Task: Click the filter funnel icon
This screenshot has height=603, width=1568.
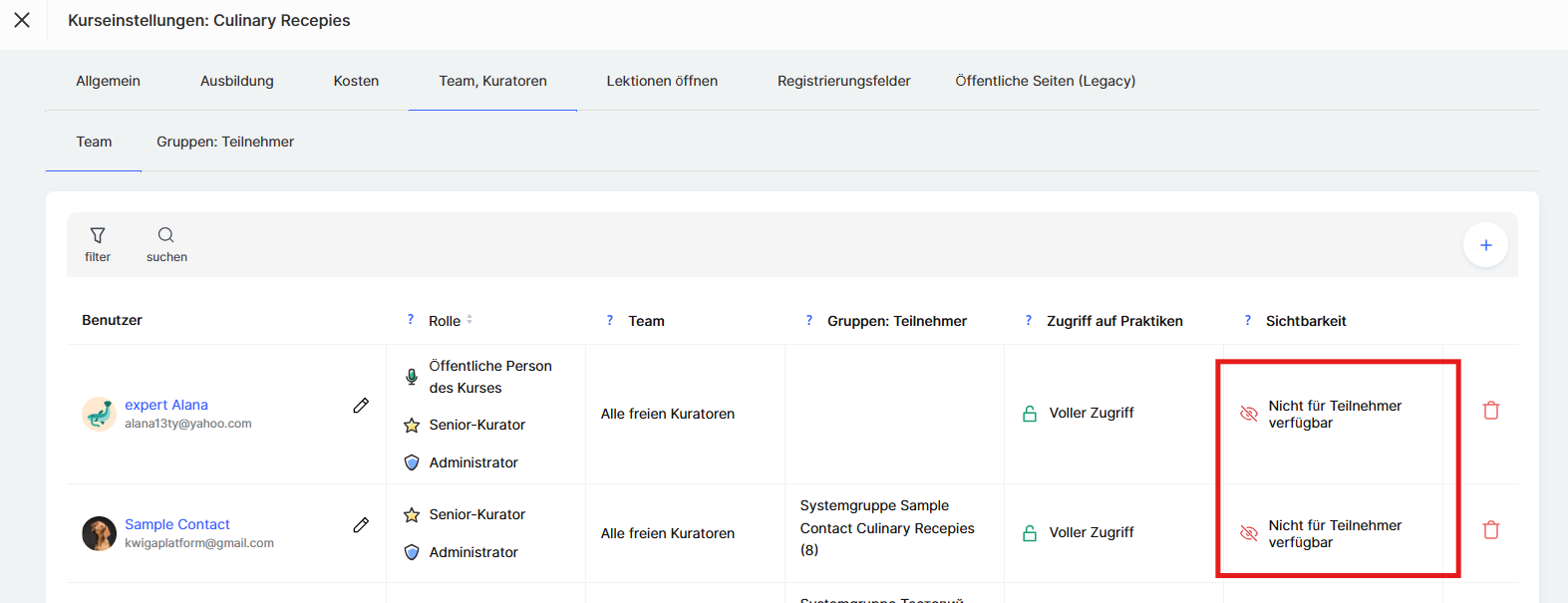Action: (98, 235)
